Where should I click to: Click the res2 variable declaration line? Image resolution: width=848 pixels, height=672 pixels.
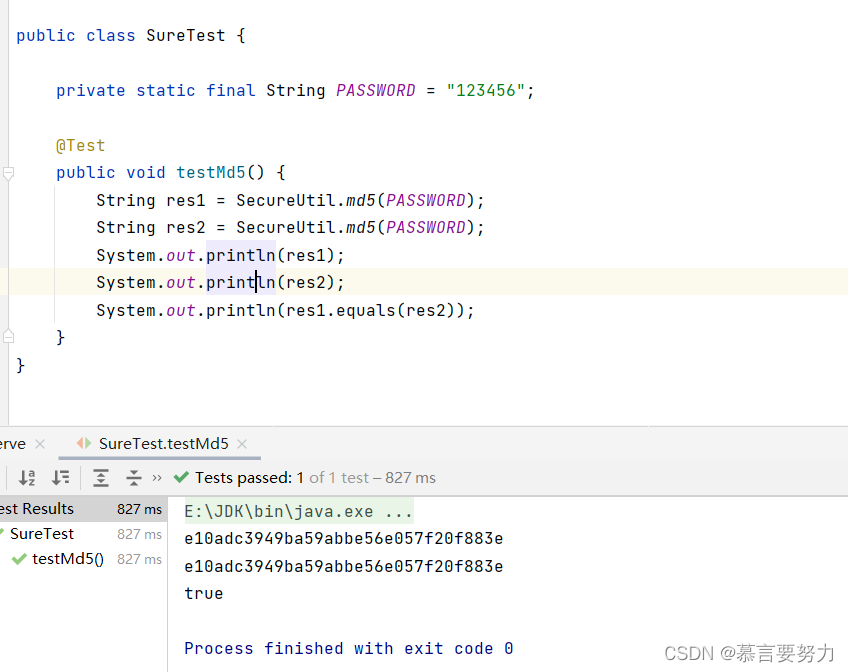290,228
